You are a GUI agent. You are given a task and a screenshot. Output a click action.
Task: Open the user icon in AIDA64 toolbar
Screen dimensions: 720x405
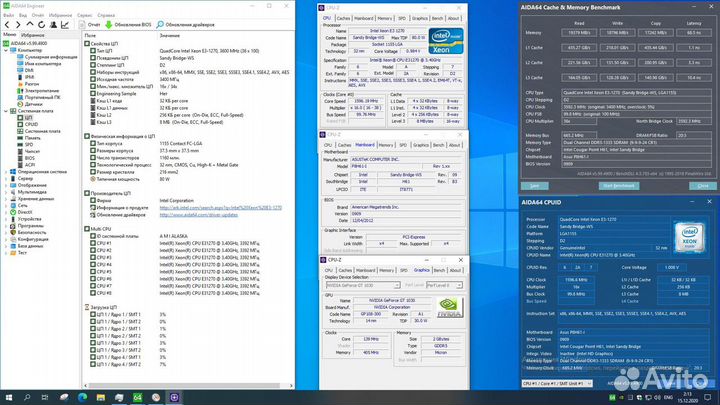coord(53,25)
